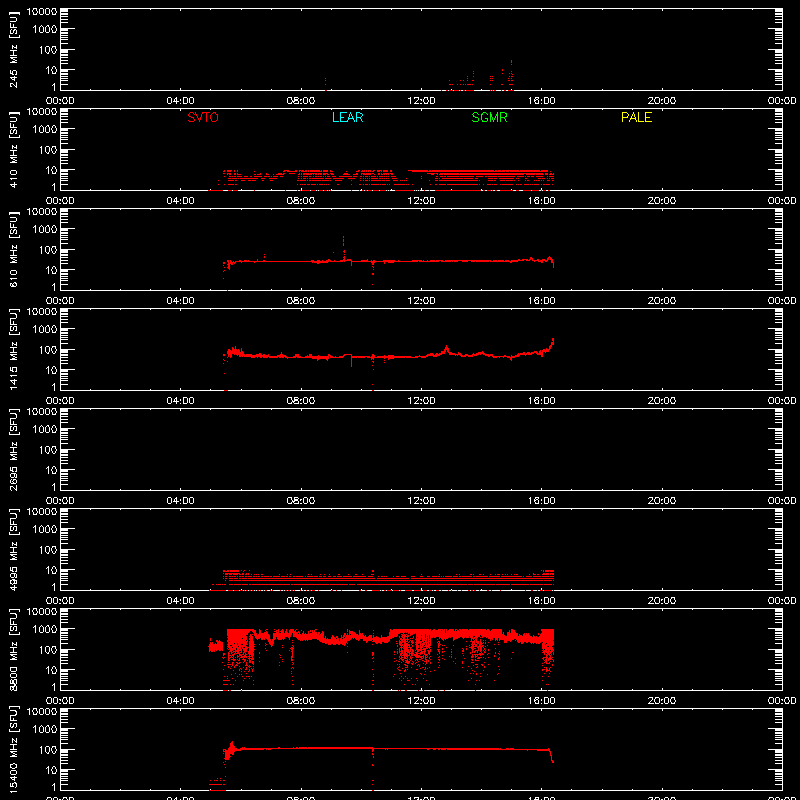
Task: Click the 20:00 label below the 2695 MHz panel
Action: coord(662,501)
